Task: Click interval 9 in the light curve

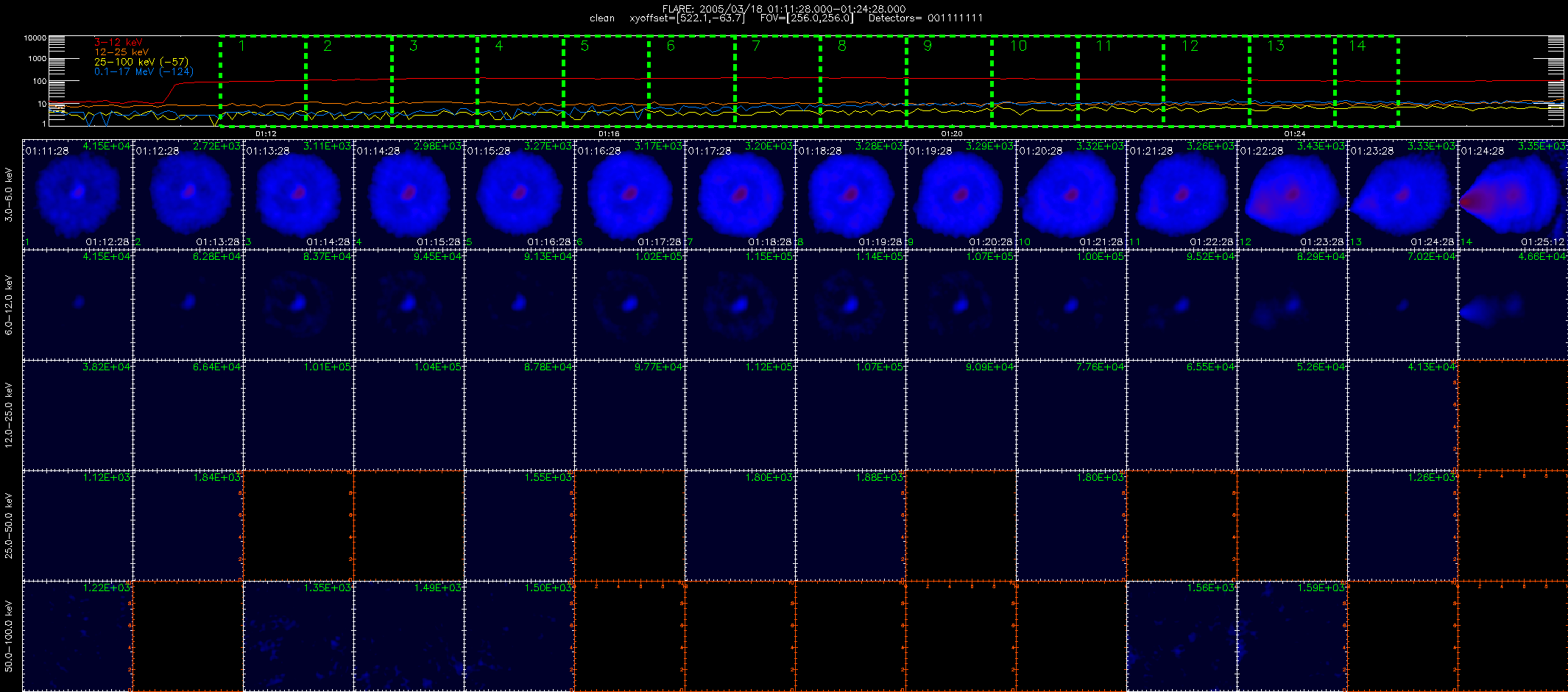Action: tap(949, 81)
